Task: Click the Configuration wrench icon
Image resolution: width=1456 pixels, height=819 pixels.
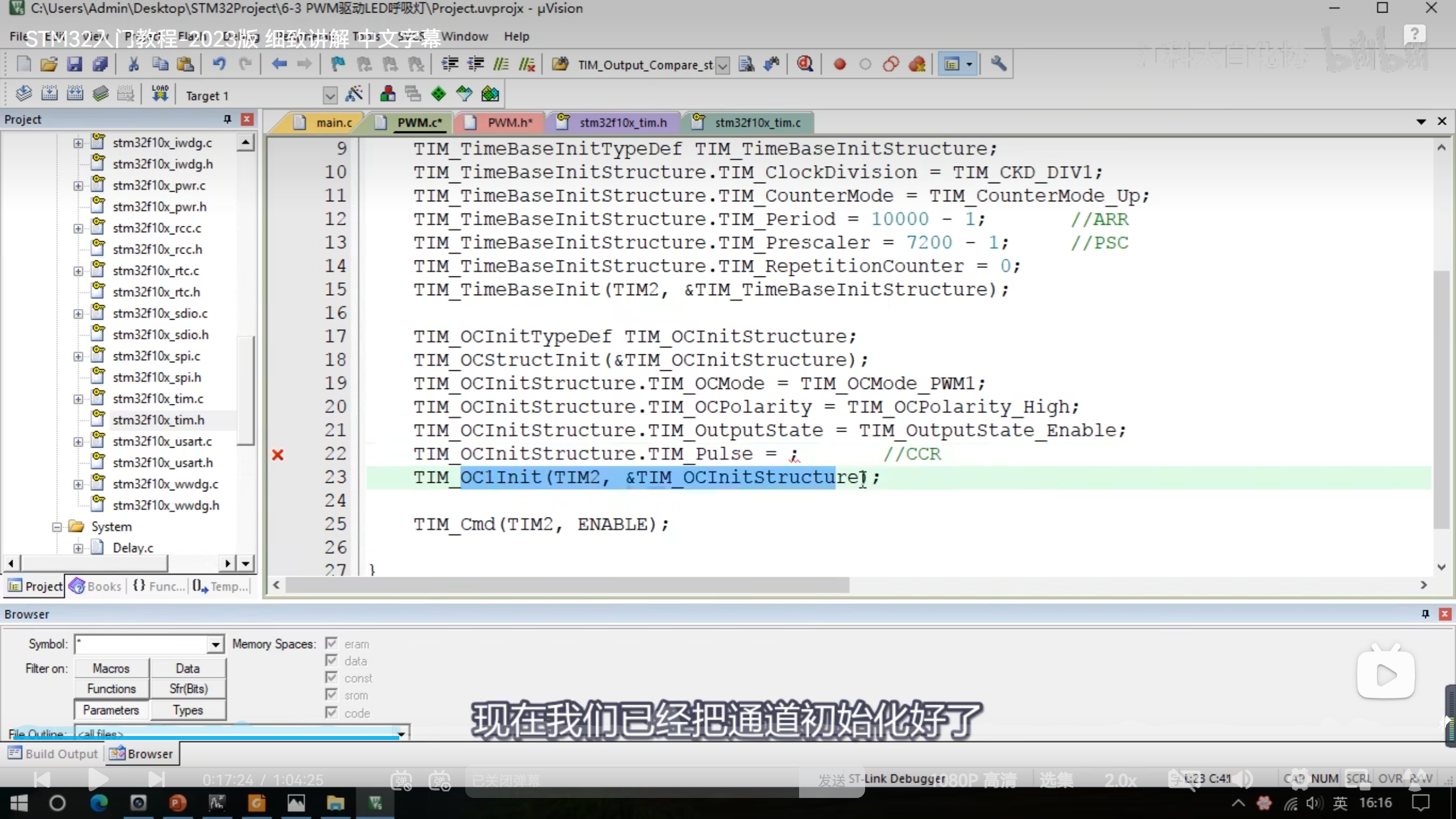Action: [998, 64]
